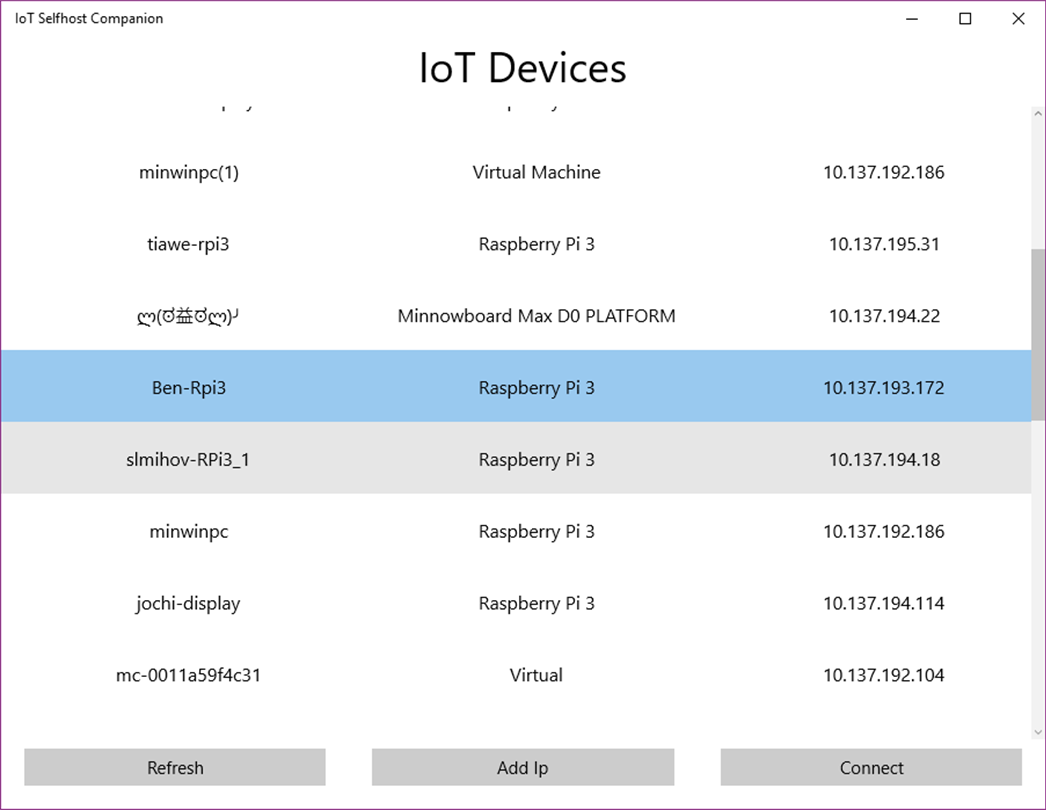Close the IoT Selfhost Companion window

tap(1018, 19)
